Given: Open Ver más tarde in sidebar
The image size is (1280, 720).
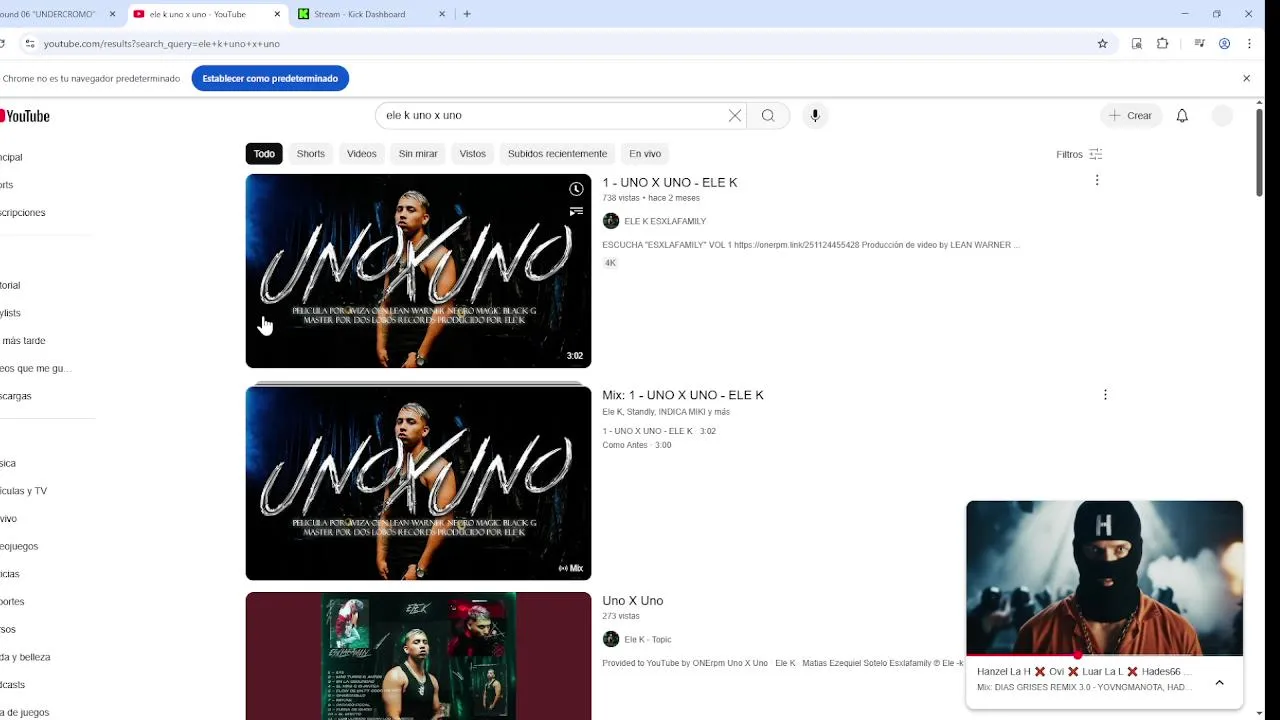Looking at the screenshot, I should click(22, 341).
